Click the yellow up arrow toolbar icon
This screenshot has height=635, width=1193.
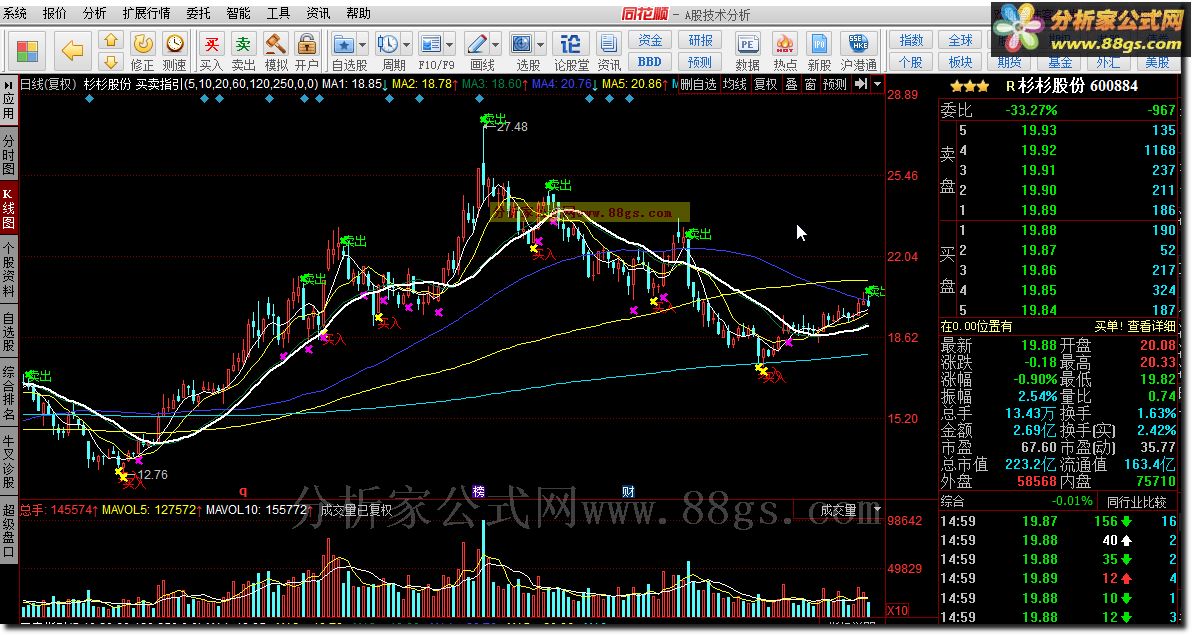111,40
